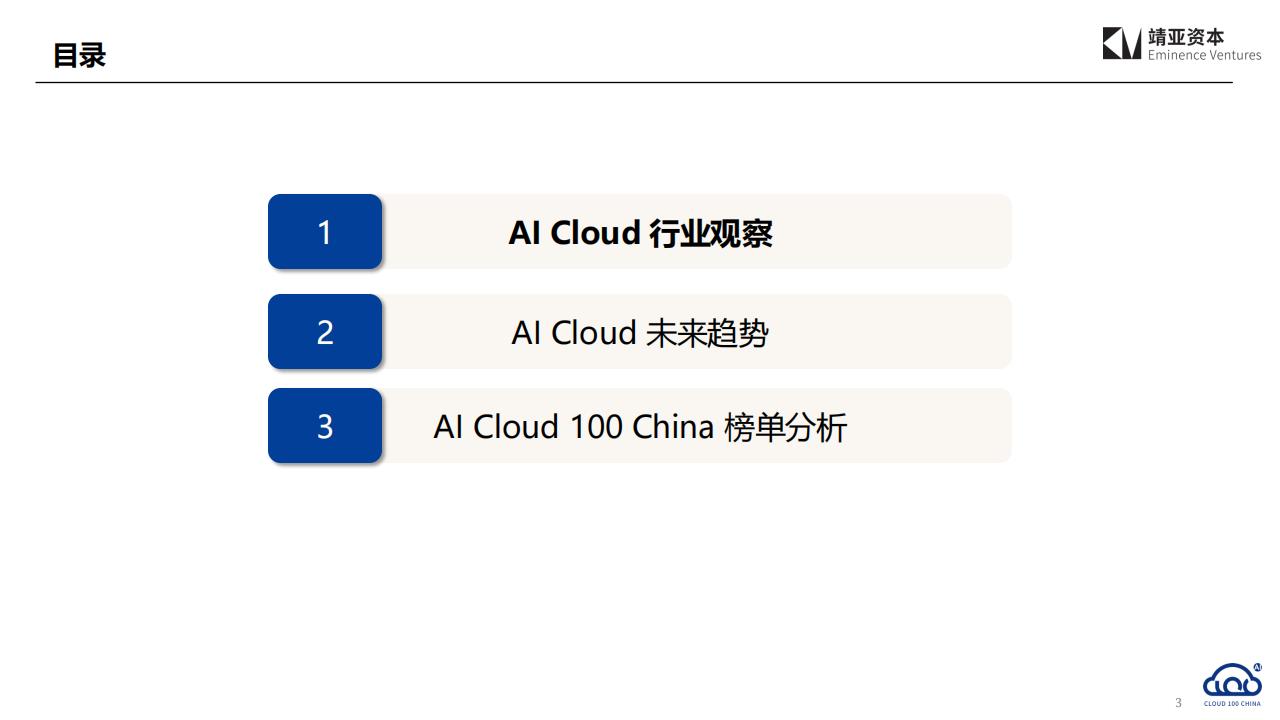Click the slide page number 3
The width and height of the screenshot is (1280, 720).
click(1178, 703)
